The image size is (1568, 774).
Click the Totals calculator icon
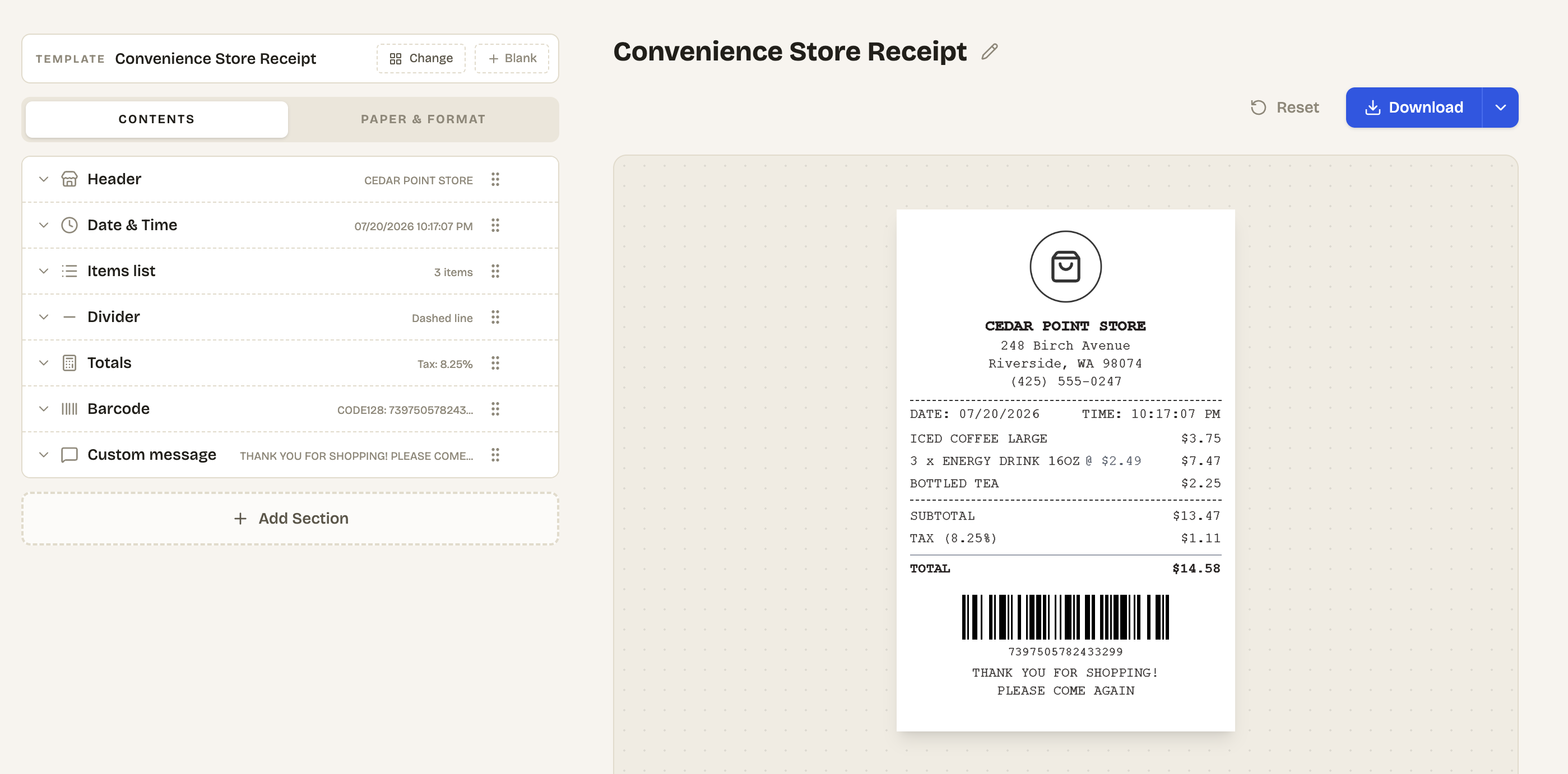69,363
